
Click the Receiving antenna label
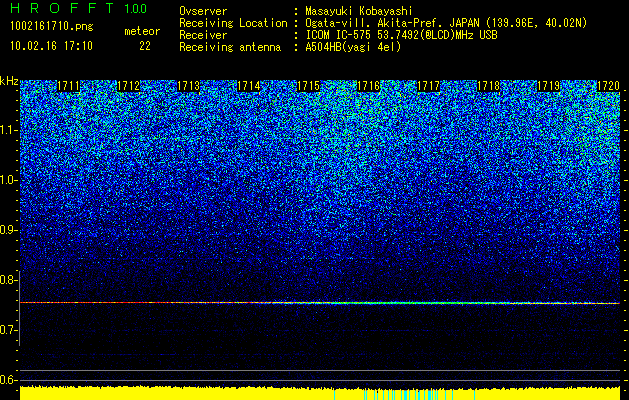[230, 47]
